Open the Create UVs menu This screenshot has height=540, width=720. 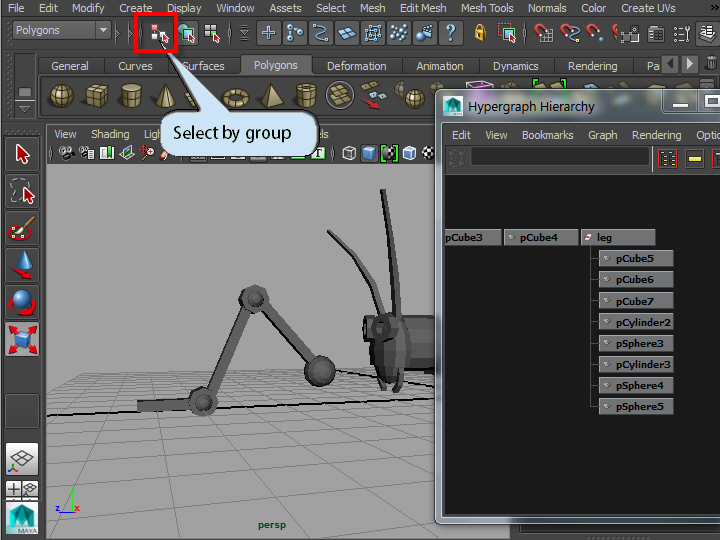(x=648, y=8)
